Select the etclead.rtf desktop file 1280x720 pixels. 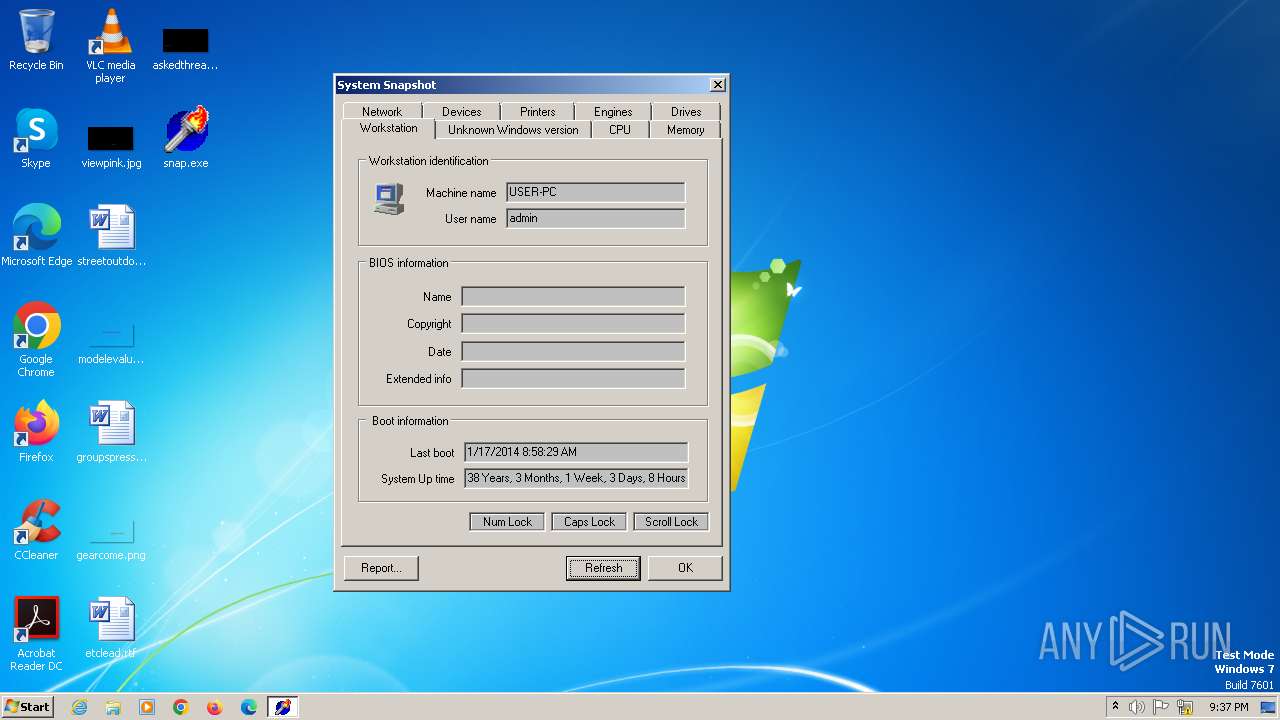pyautogui.click(x=111, y=628)
